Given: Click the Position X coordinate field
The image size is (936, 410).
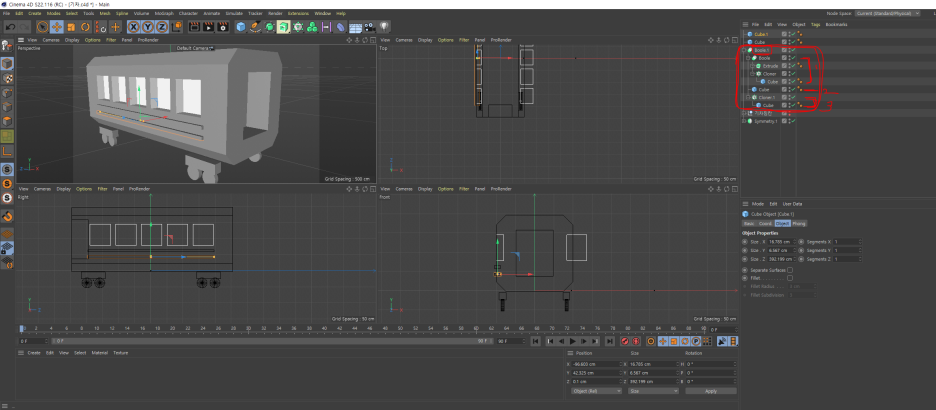Looking at the screenshot, I should pos(595,364).
